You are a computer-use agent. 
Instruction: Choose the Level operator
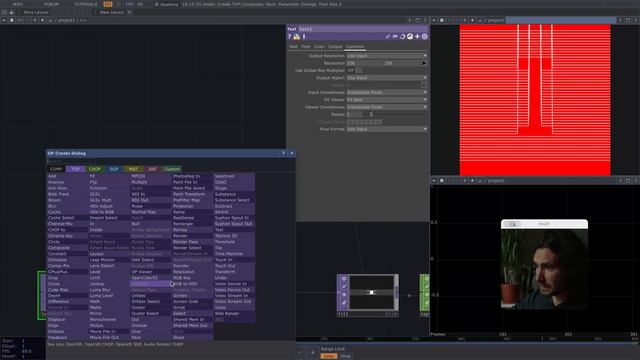click(109, 271)
